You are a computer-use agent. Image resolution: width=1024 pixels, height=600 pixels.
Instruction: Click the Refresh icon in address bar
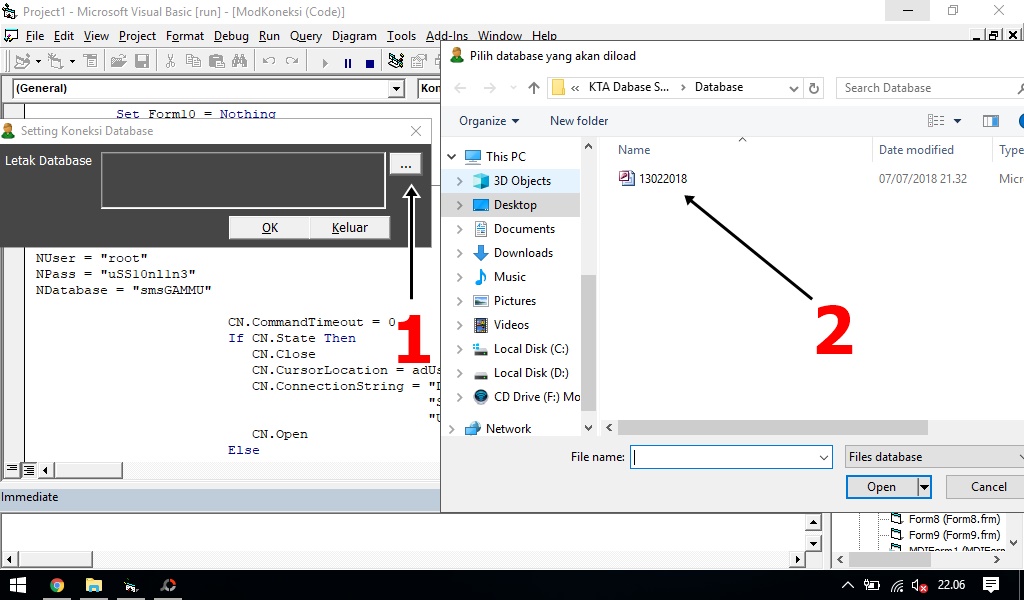[x=814, y=87]
